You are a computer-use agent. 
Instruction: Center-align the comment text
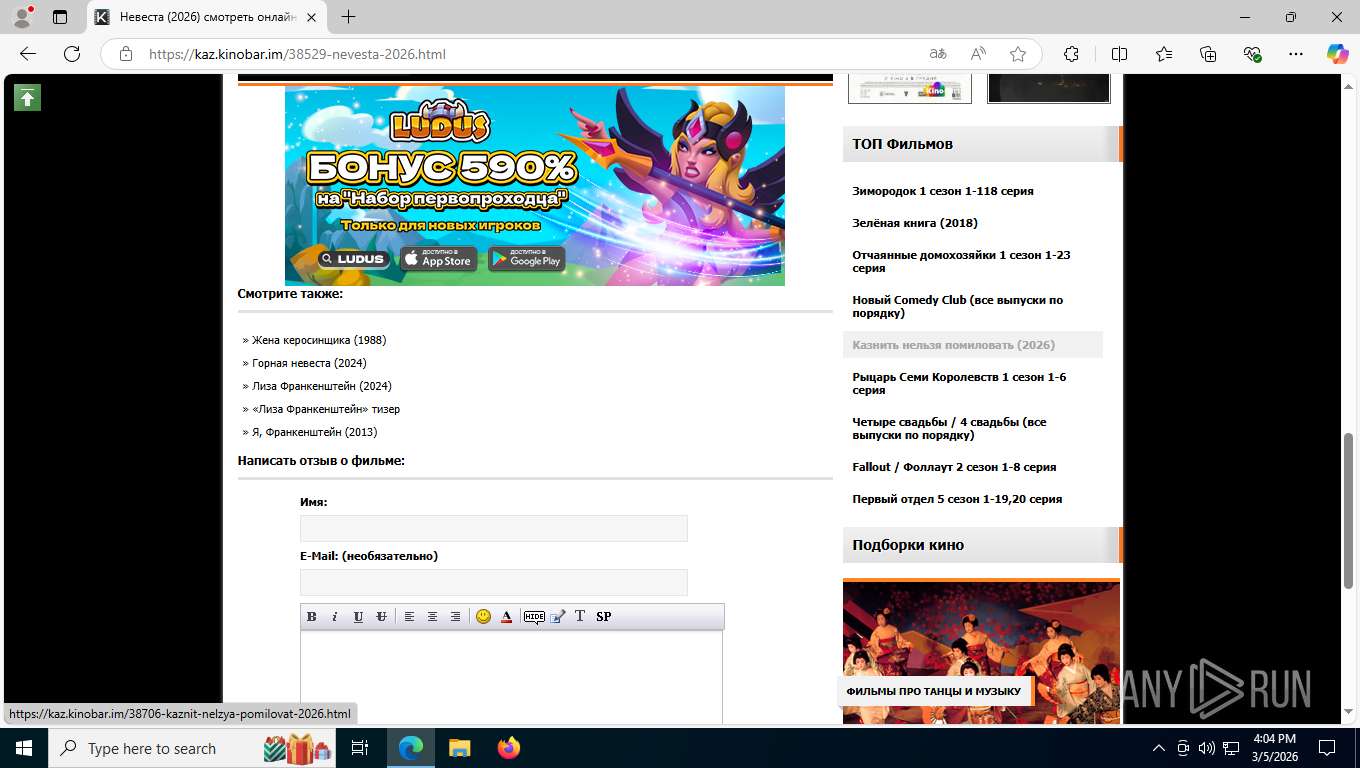point(432,617)
